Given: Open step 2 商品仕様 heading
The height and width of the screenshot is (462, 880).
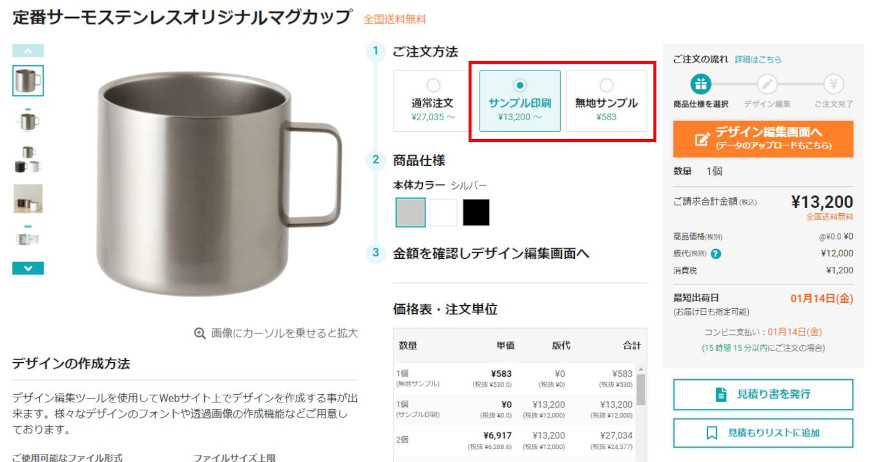Looking at the screenshot, I should click(419, 161).
